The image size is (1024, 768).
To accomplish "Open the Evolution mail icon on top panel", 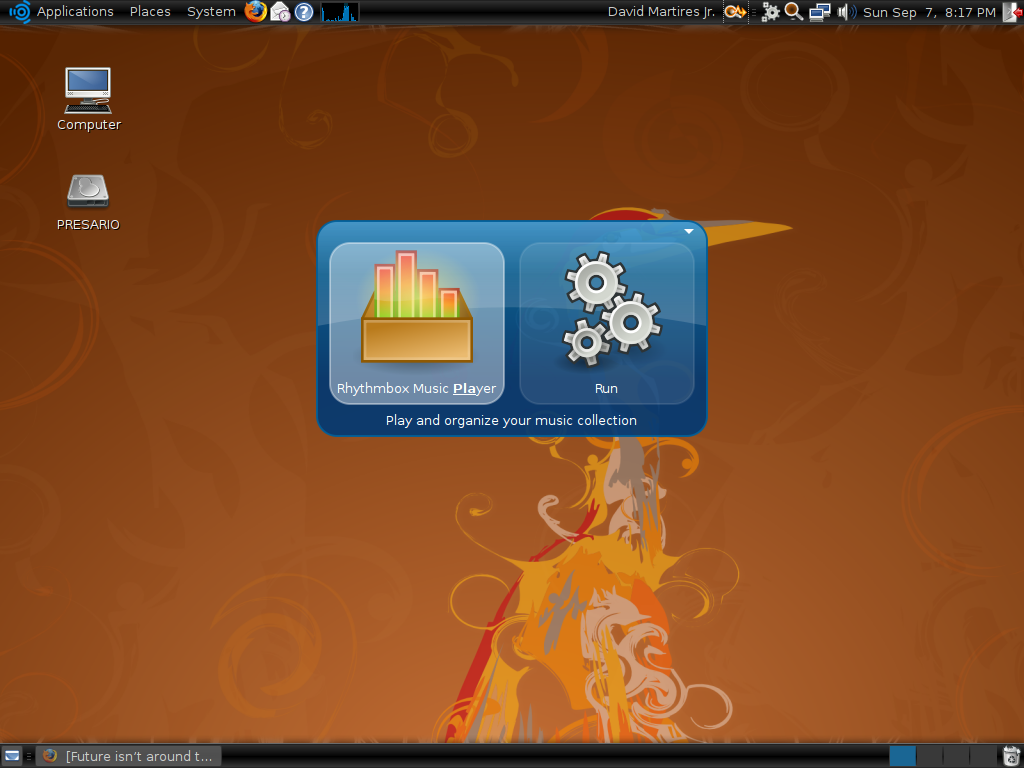I will [x=280, y=12].
